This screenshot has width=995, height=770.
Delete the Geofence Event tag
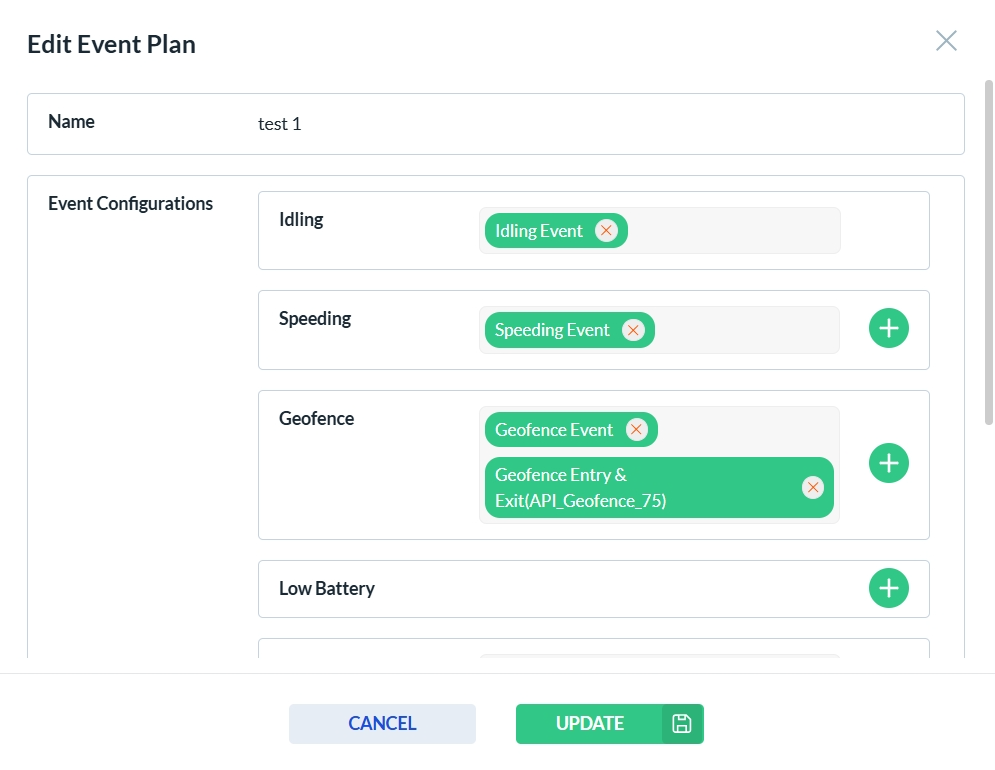636,430
